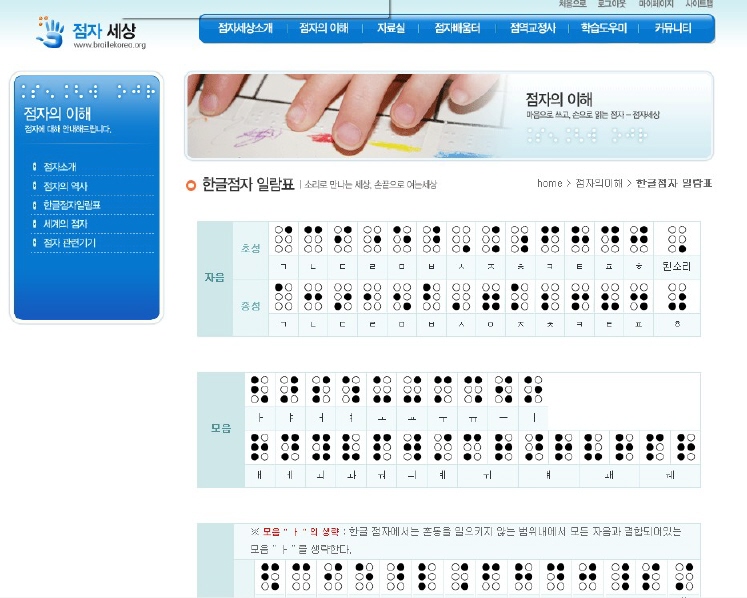Click braille dots above 종성 ㄹ
Image resolution: width=747 pixels, height=598 pixels.
[x=372, y=296]
